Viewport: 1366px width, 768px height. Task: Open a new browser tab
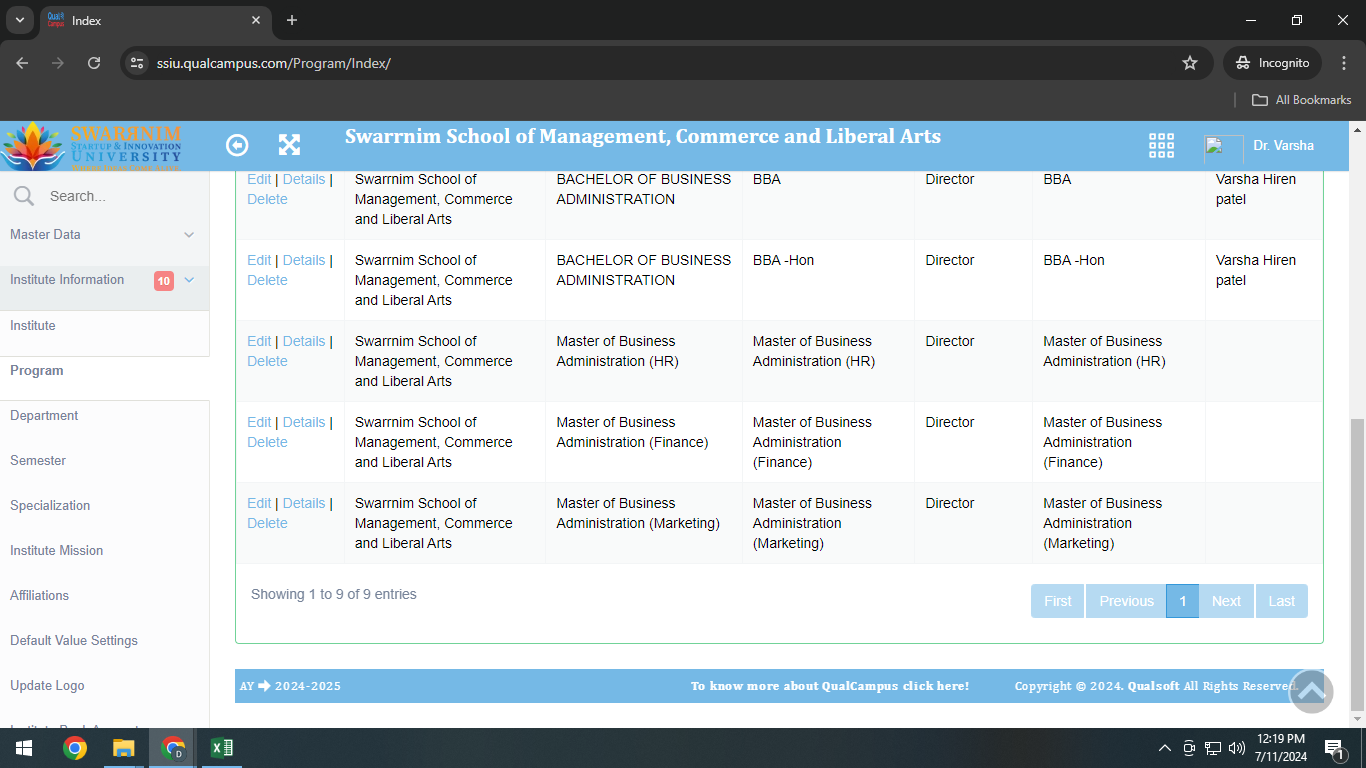292,20
